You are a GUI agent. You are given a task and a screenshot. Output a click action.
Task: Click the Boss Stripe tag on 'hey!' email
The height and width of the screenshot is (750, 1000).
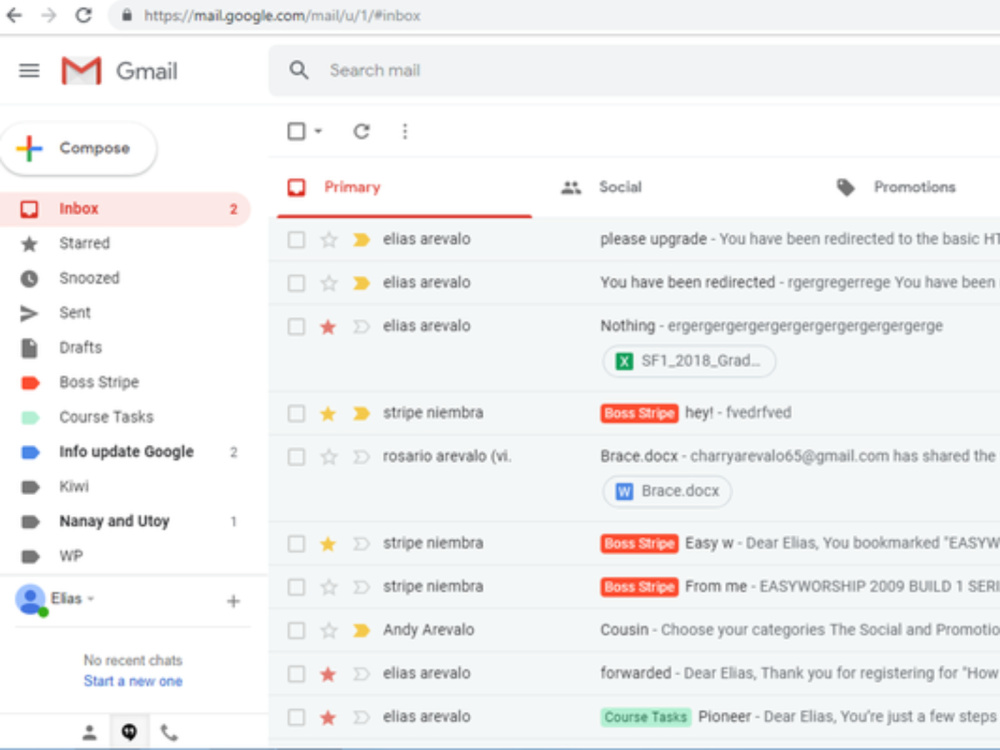[639, 413]
